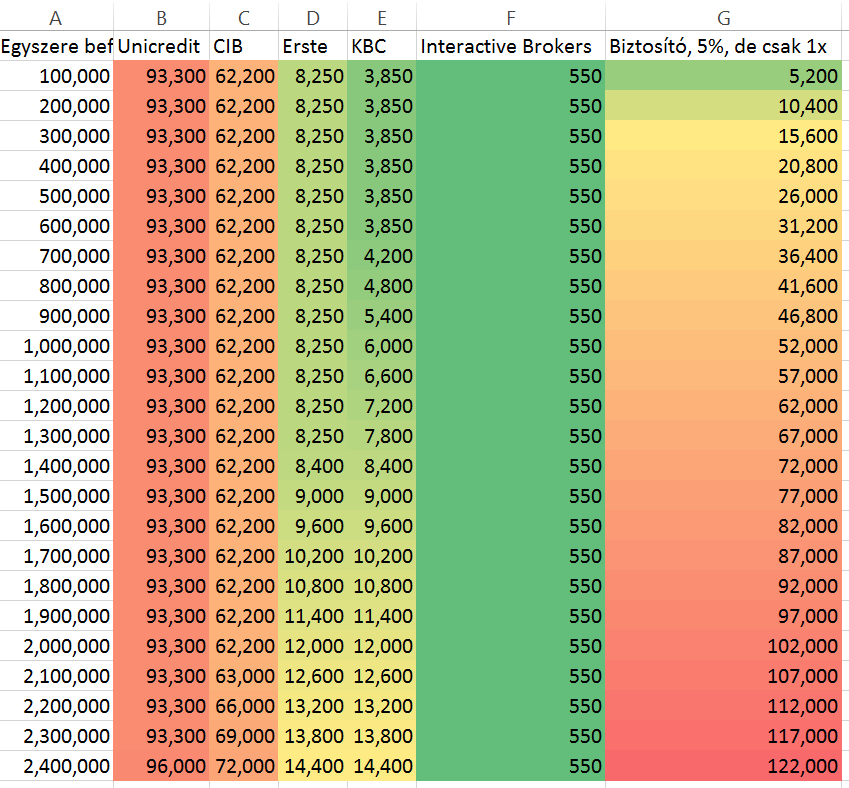Select CIB cell showing 63,000

tap(244, 676)
